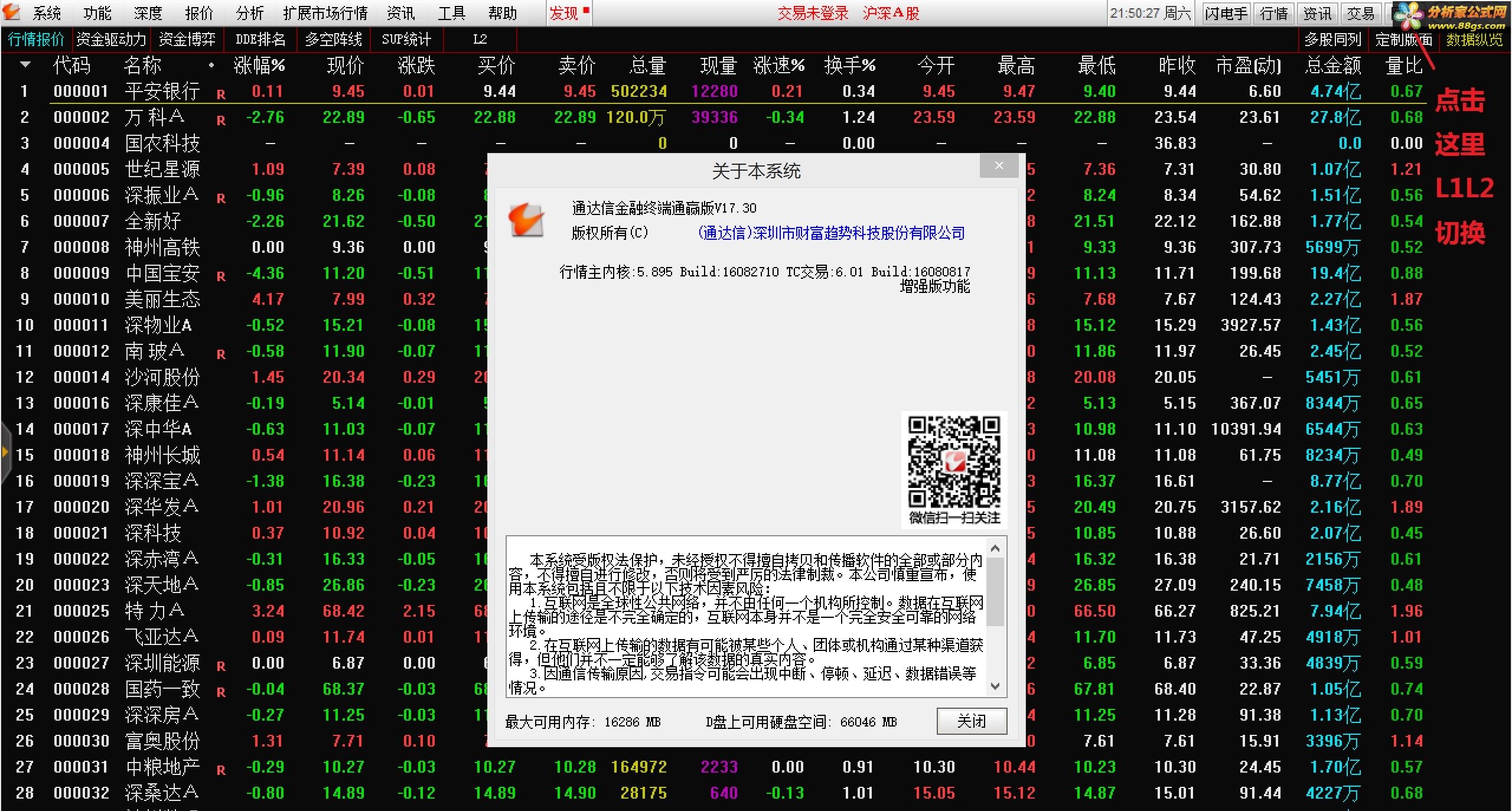The image size is (1512, 811).
Task: Open the 深度 menu
Action: coord(148,13)
